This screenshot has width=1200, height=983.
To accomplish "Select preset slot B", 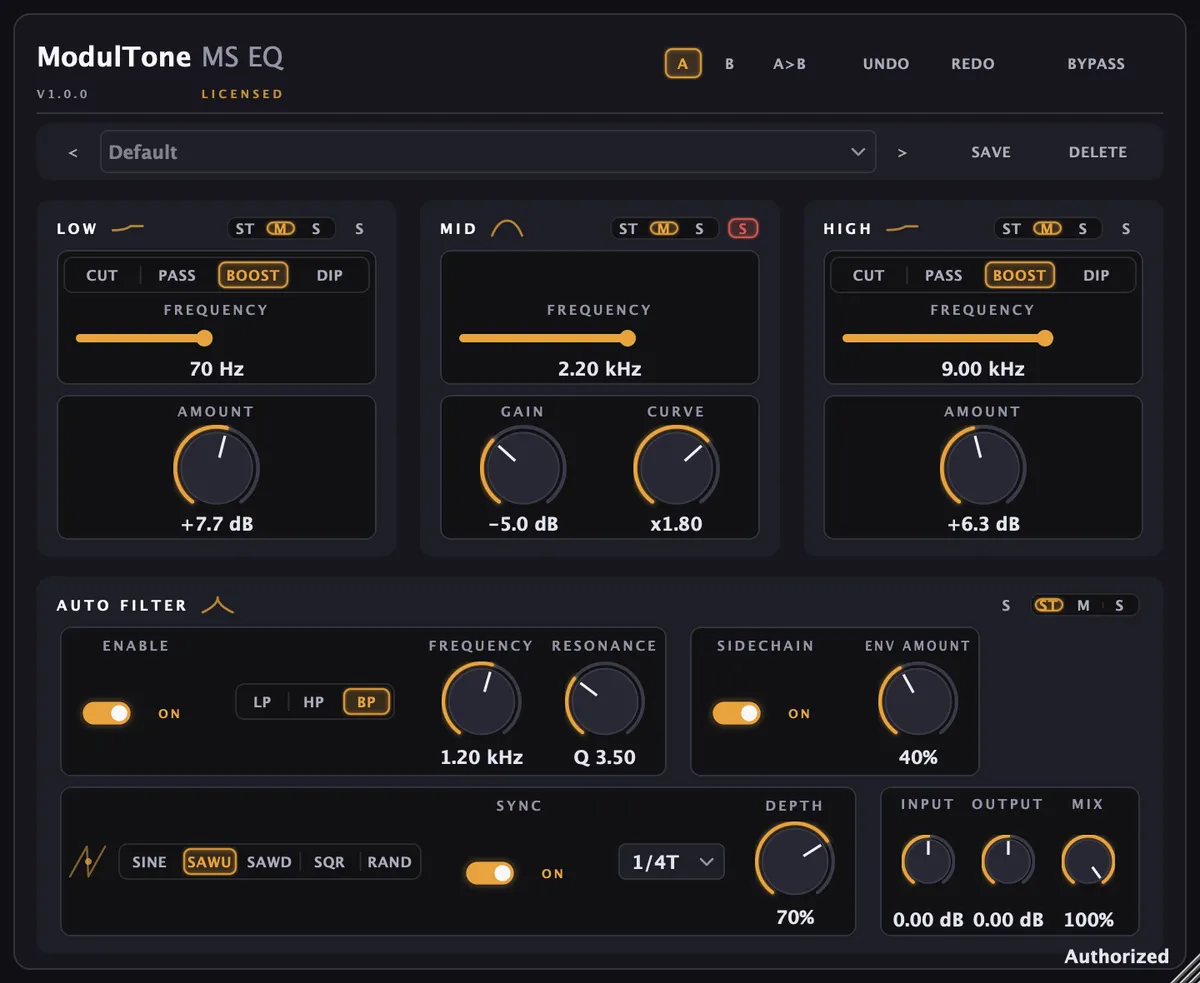I will click(x=730, y=64).
